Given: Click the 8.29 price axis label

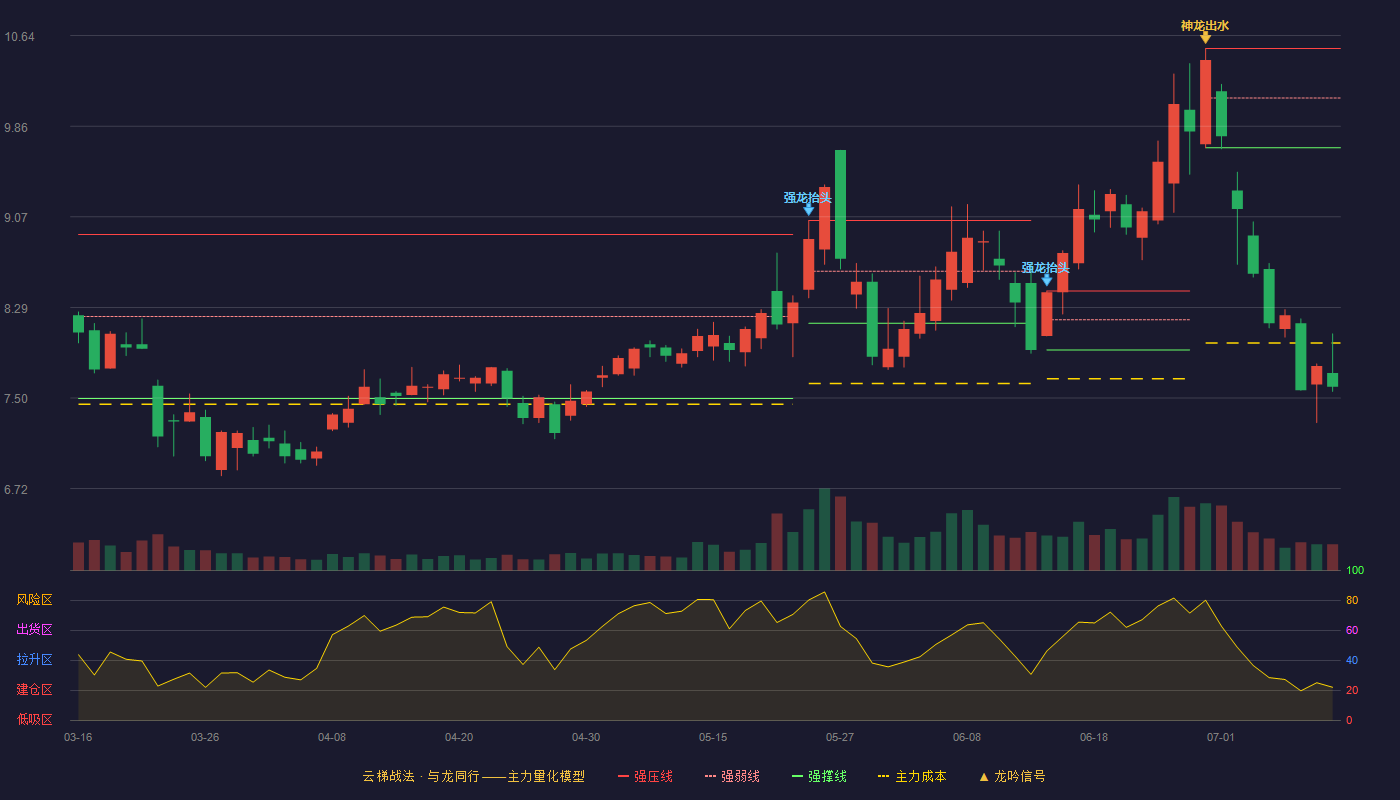Looking at the screenshot, I should tap(16, 309).
